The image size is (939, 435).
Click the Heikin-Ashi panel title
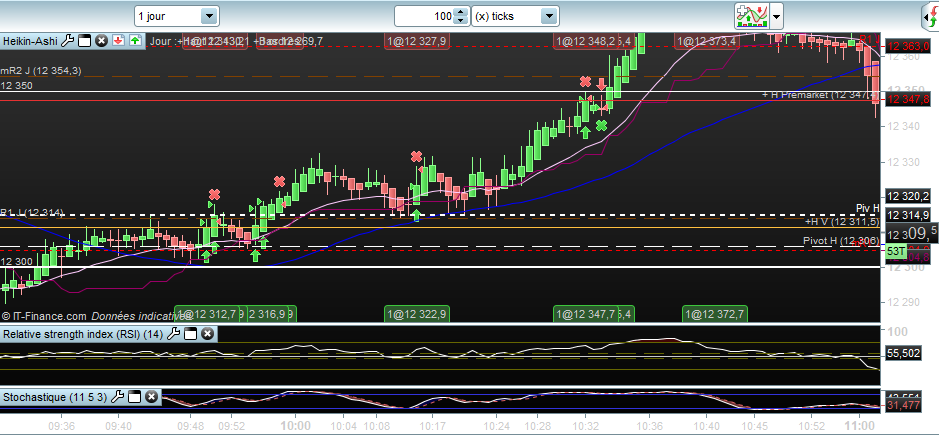(31, 41)
